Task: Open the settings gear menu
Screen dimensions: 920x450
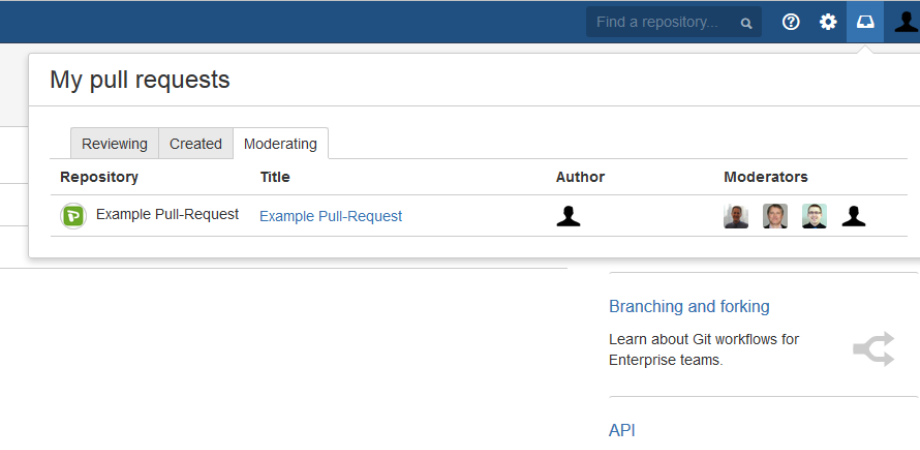Action: [x=828, y=22]
